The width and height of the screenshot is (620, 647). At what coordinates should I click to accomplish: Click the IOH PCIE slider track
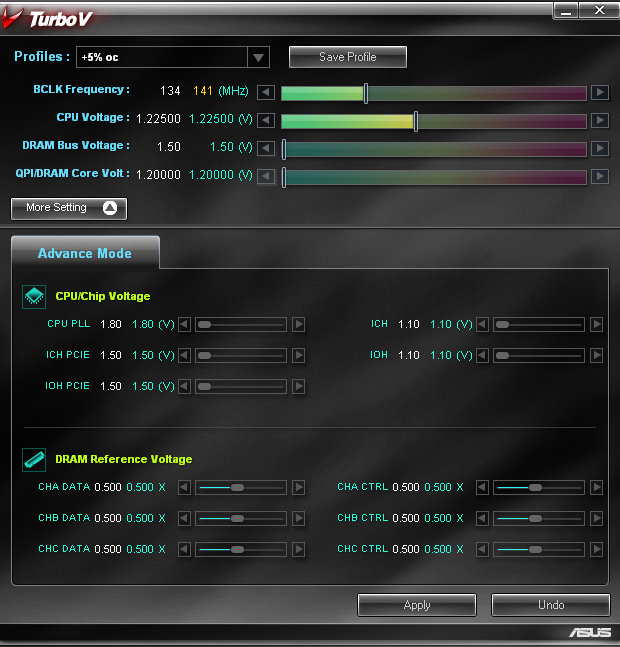coord(241,386)
